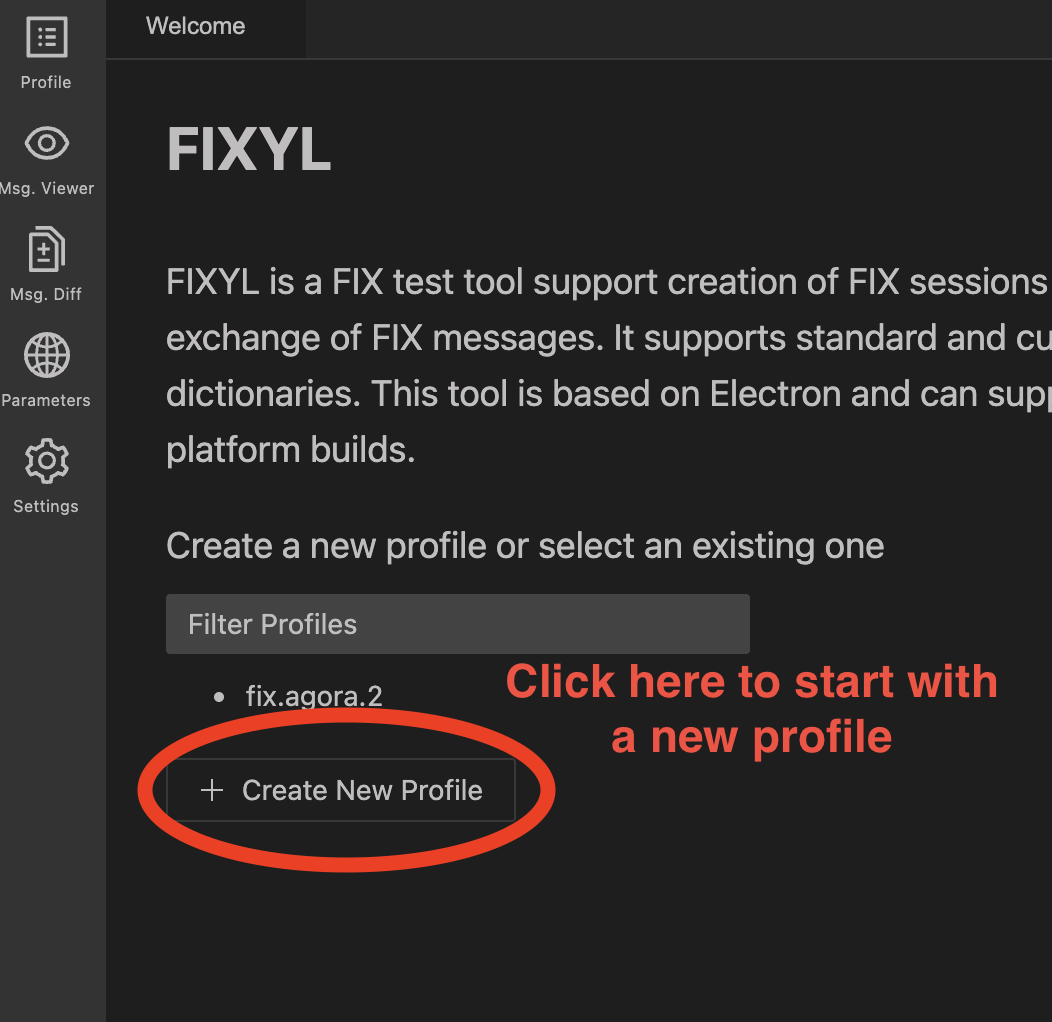The height and width of the screenshot is (1022, 1052).
Task: Click the "Settings" sidebar label
Action: click(x=46, y=506)
